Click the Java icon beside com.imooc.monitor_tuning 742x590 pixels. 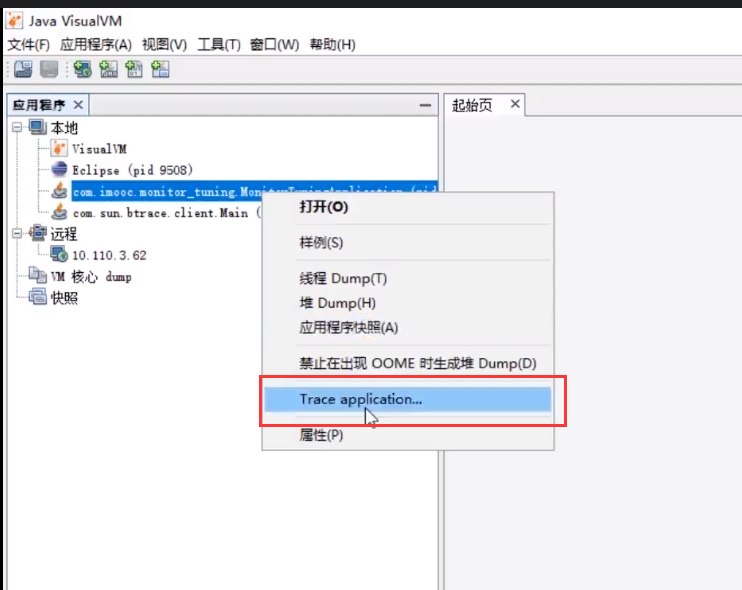tap(59, 191)
